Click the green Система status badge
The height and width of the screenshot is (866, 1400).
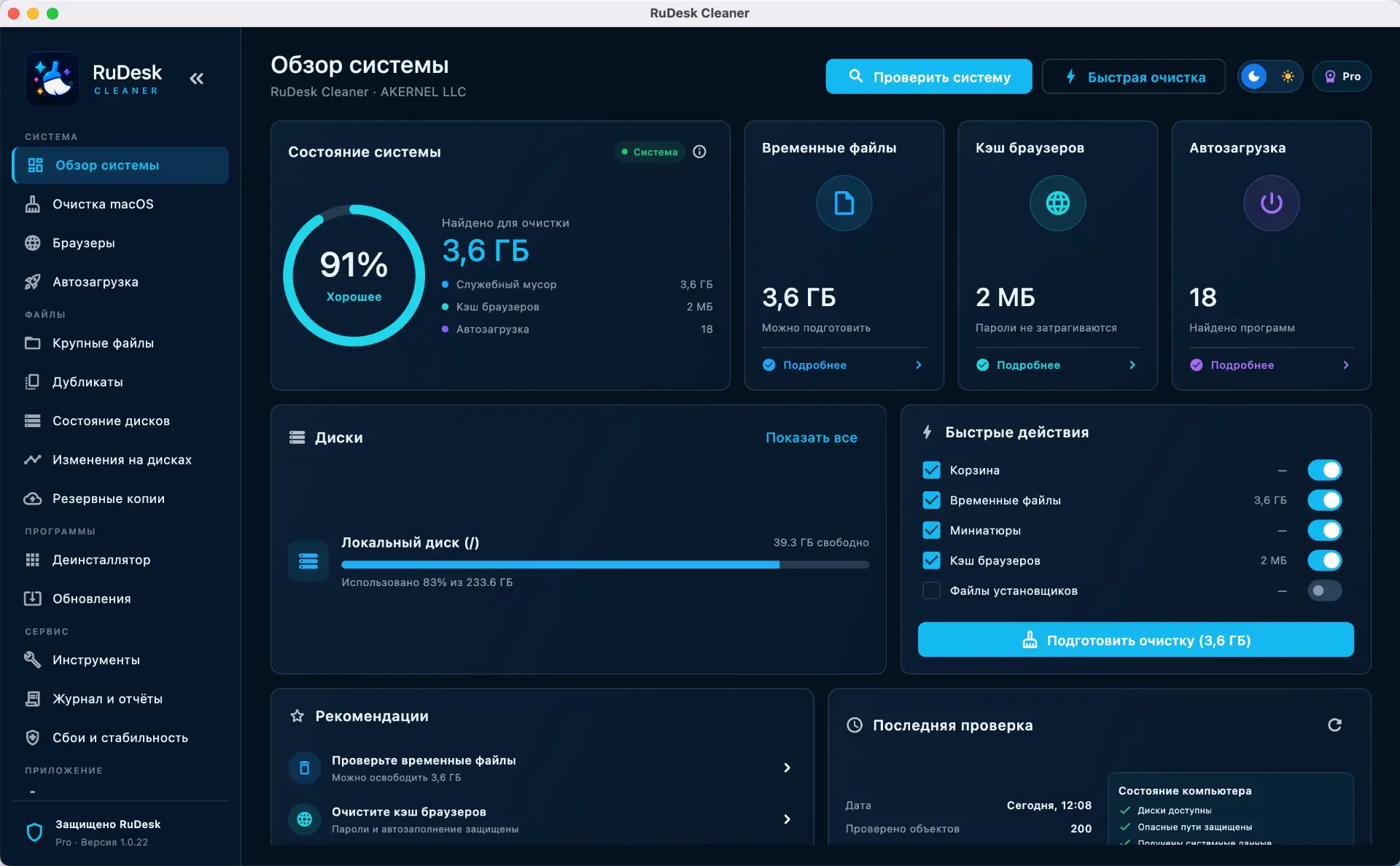649,152
